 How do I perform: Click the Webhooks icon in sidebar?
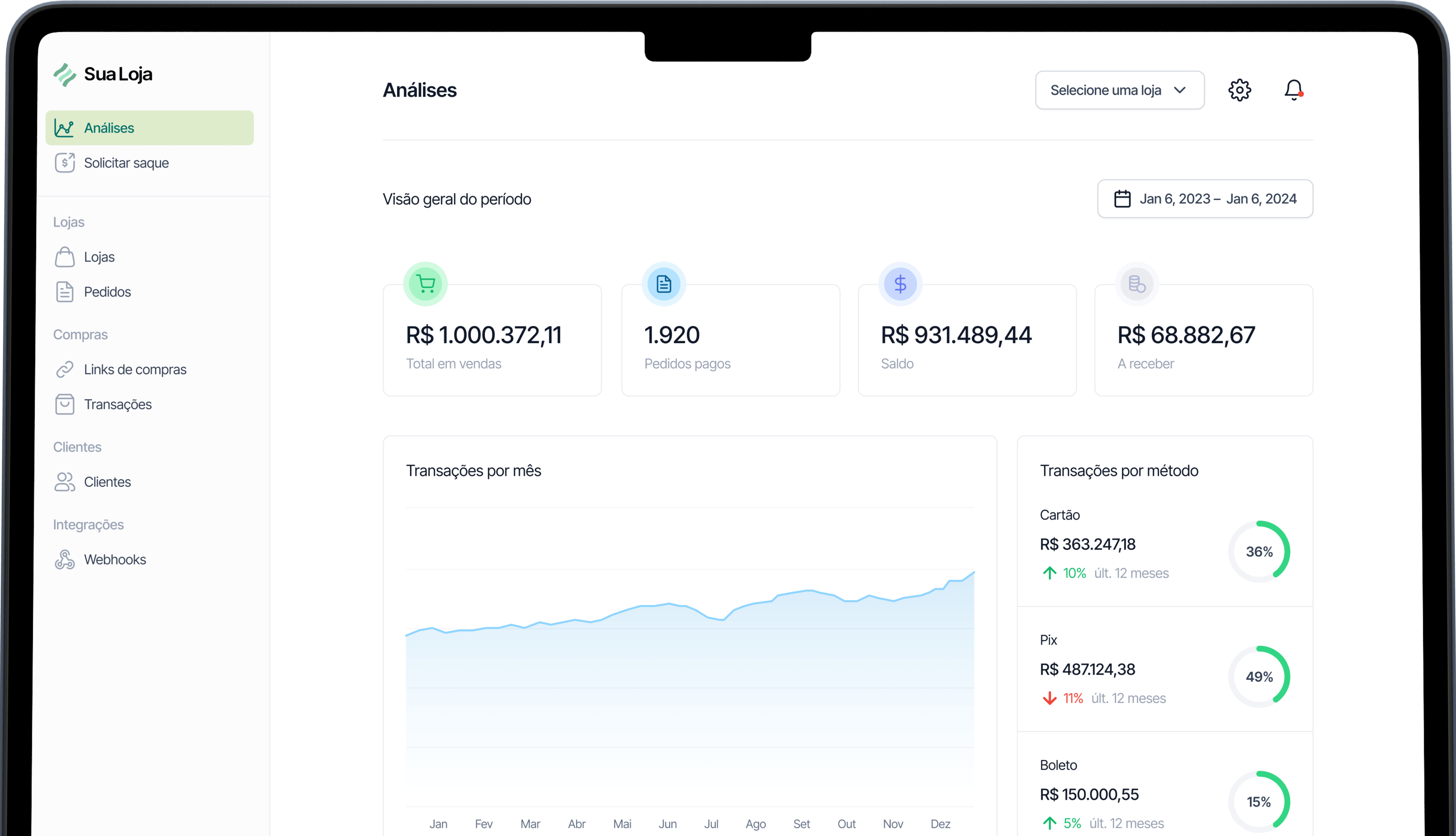click(65, 559)
